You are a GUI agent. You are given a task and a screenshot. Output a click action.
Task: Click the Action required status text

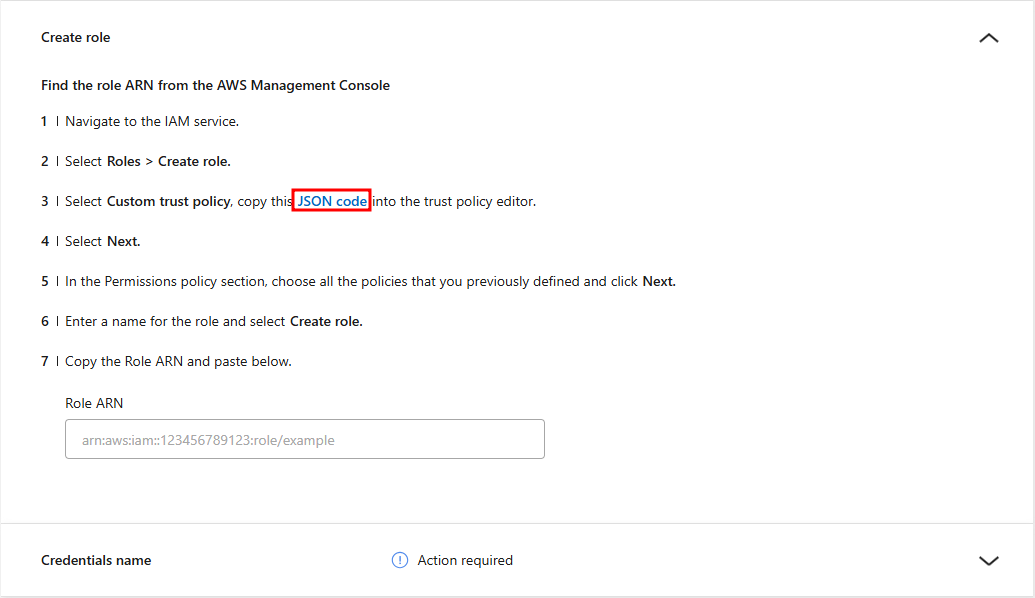point(465,560)
